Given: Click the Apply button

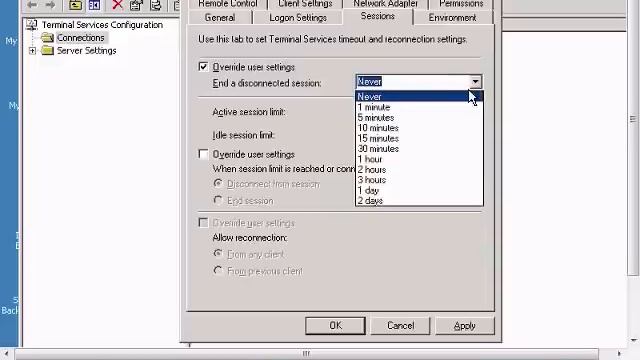Looking at the screenshot, I should [x=464, y=325].
